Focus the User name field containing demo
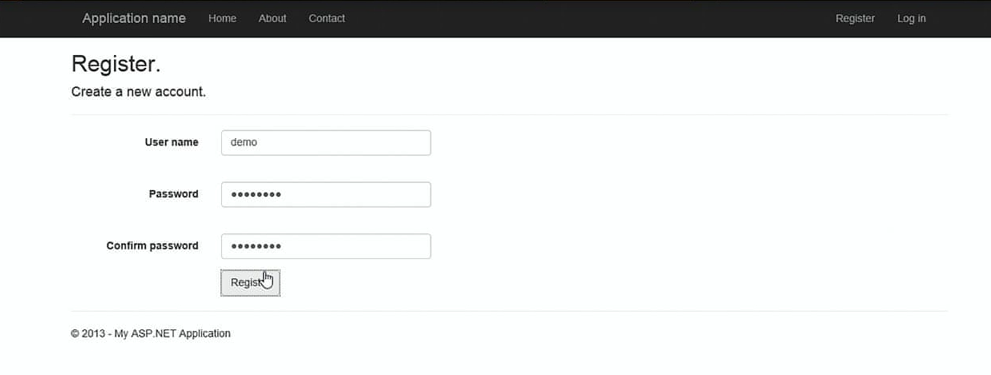Viewport: 991px width, 375px height. [326, 142]
